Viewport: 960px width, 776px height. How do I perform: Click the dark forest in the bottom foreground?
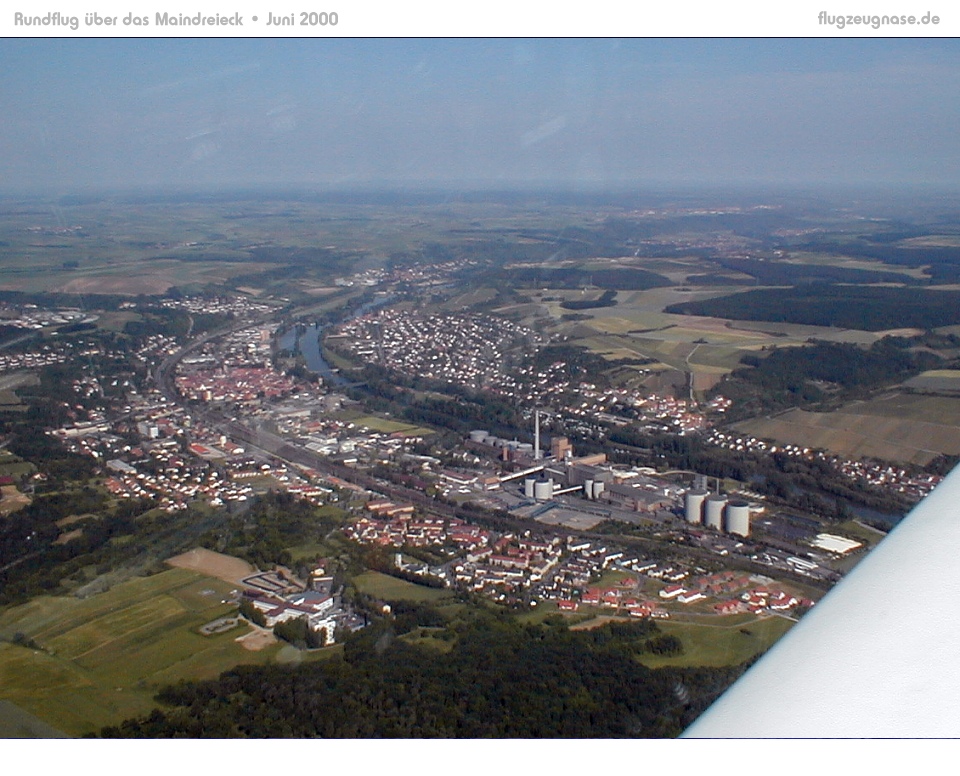tap(450, 690)
